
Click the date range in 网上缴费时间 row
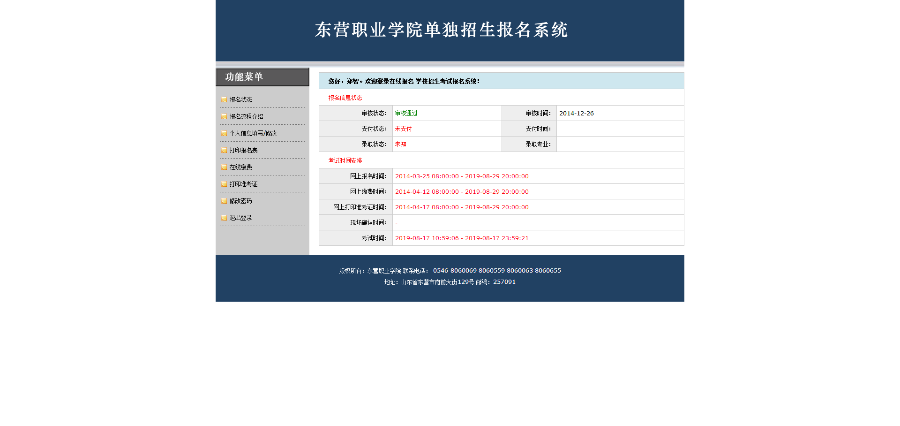click(x=461, y=192)
